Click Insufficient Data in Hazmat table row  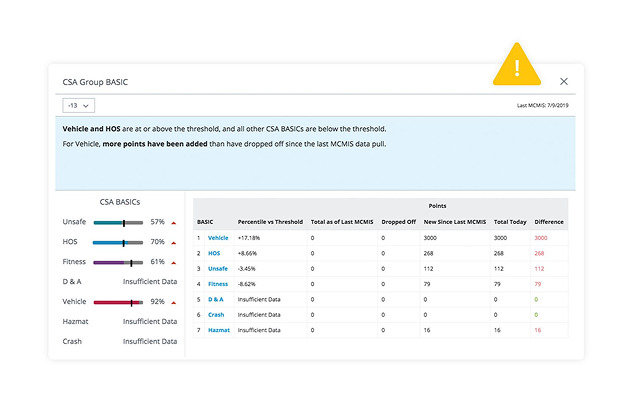(259, 330)
